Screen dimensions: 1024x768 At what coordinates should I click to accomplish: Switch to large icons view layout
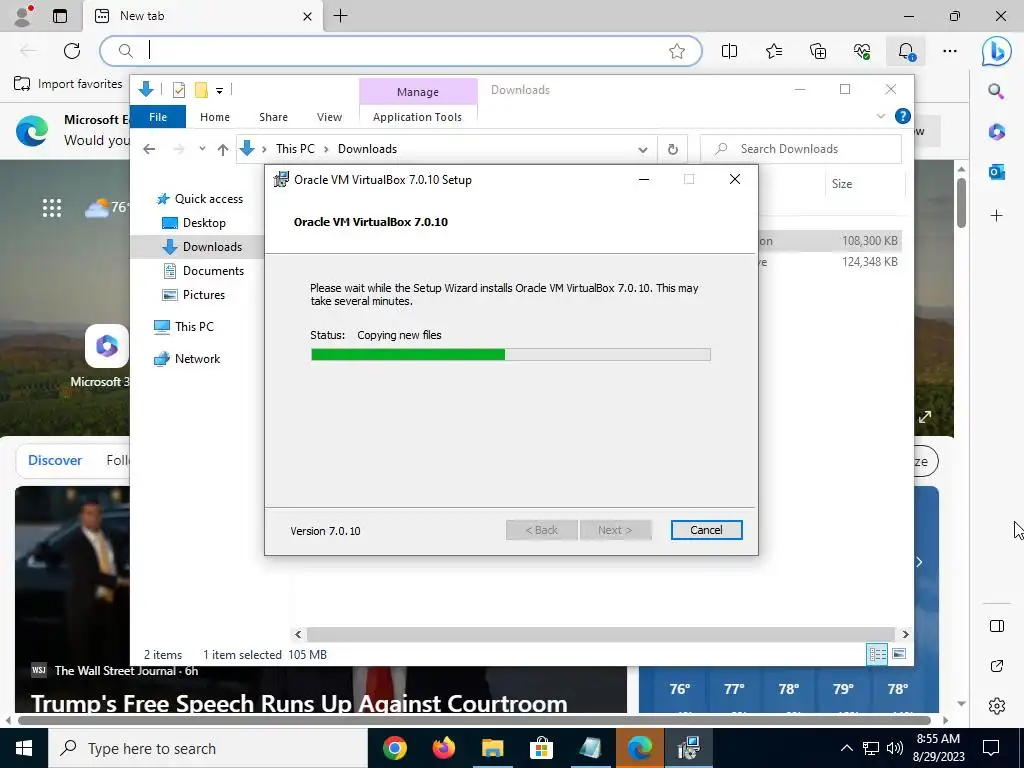pyautogui.click(x=899, y=654)
